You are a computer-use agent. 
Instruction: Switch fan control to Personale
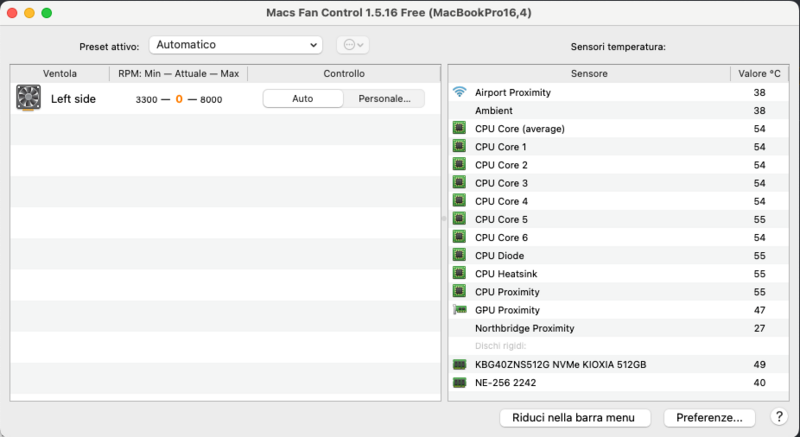(384, 99)
